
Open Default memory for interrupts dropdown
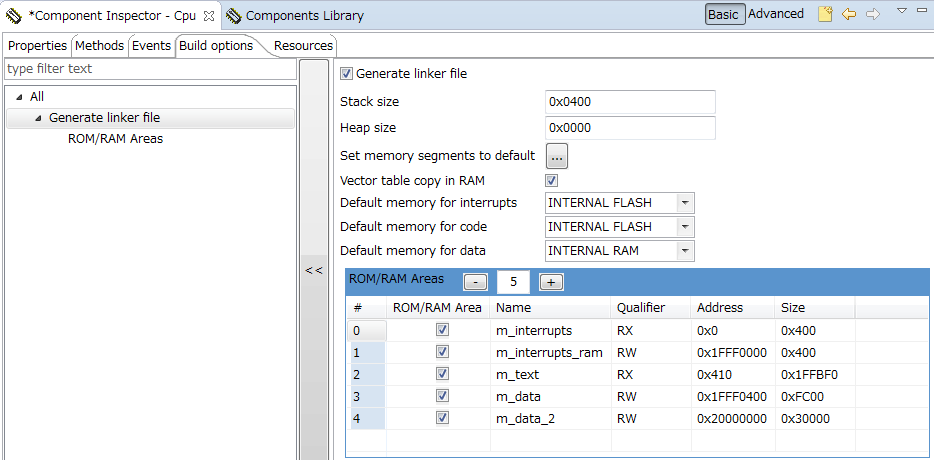[684, 203]
